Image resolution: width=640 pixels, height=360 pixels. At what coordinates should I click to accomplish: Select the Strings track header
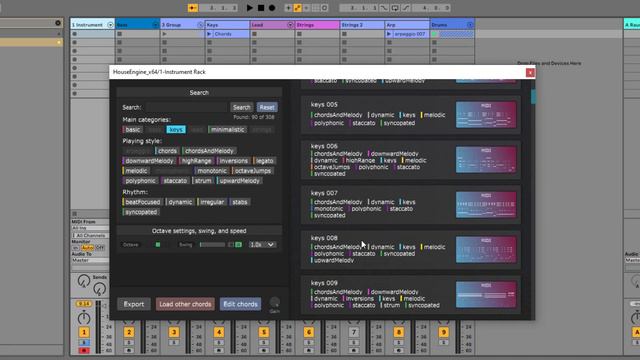tap(317, 25)
